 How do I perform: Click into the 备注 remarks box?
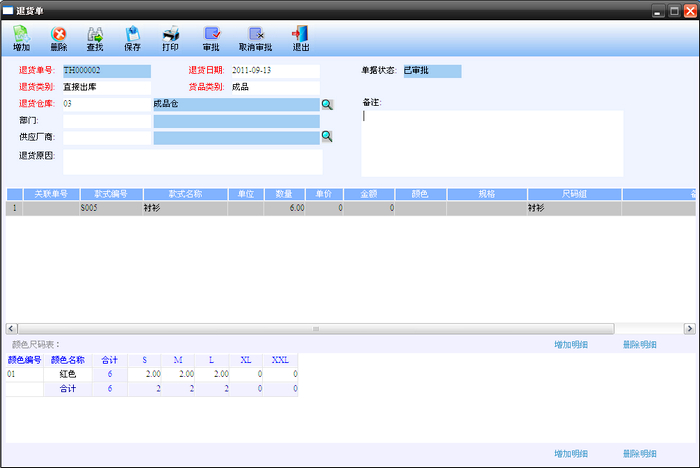[x=491, y=143]
